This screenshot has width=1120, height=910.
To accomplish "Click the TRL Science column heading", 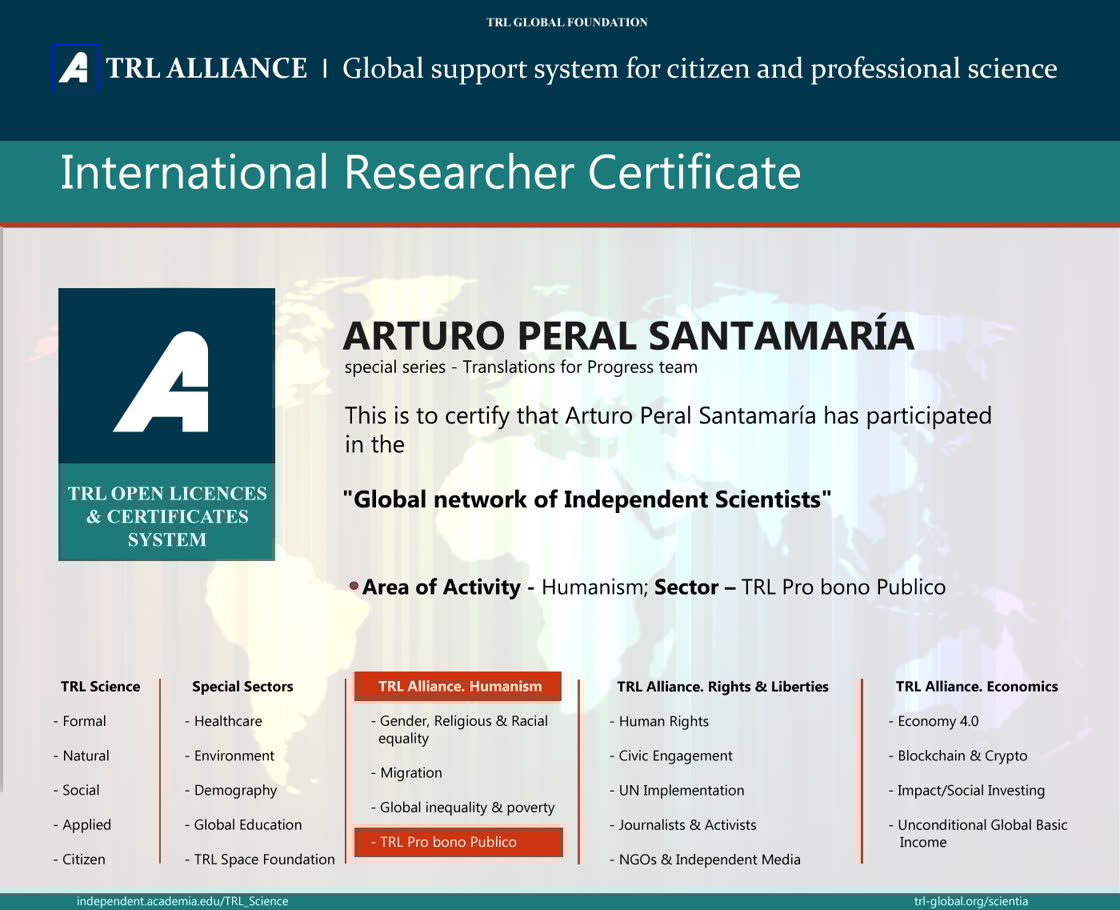I will (100, 686).
